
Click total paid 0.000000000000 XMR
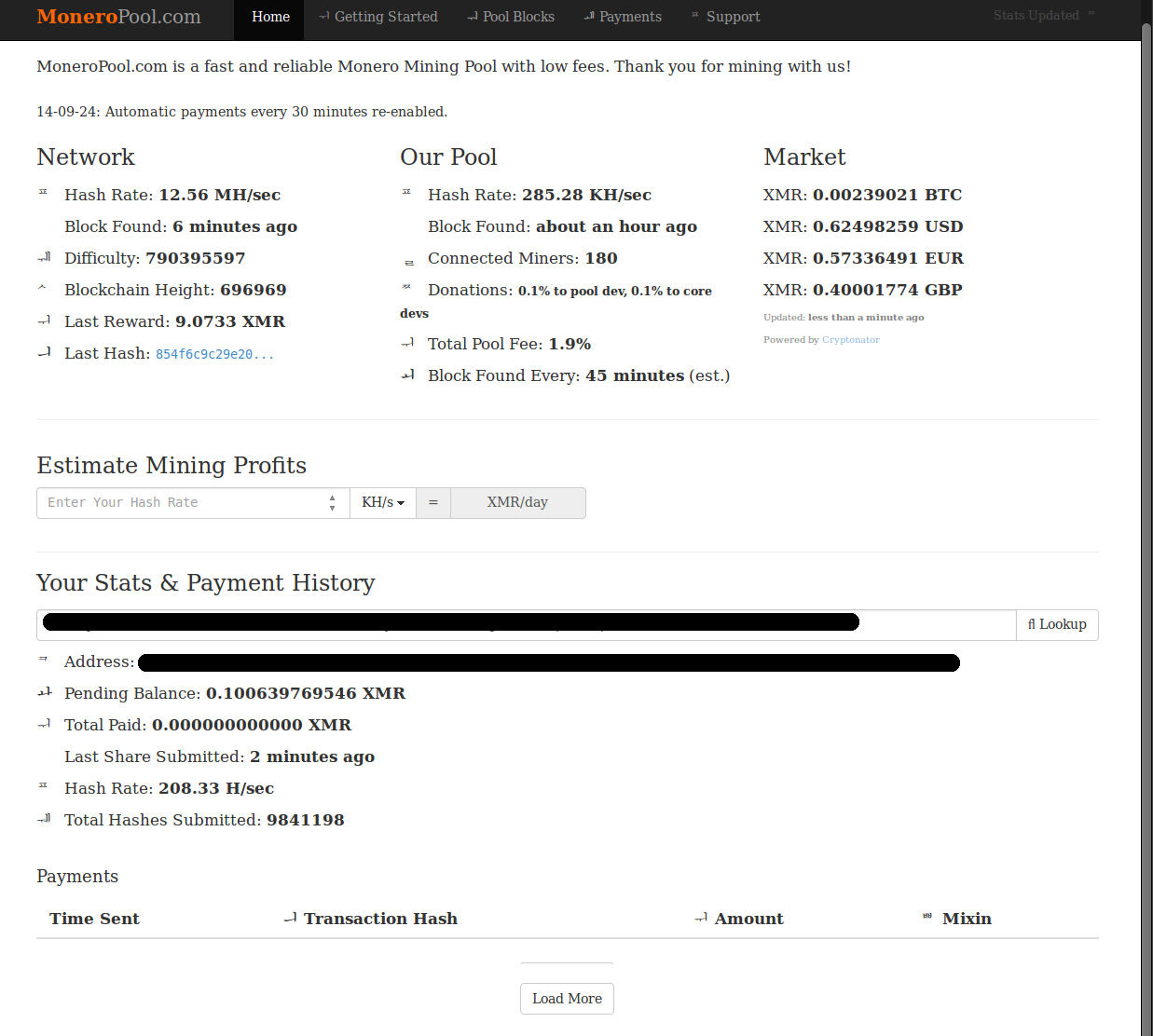pos(252,725)
